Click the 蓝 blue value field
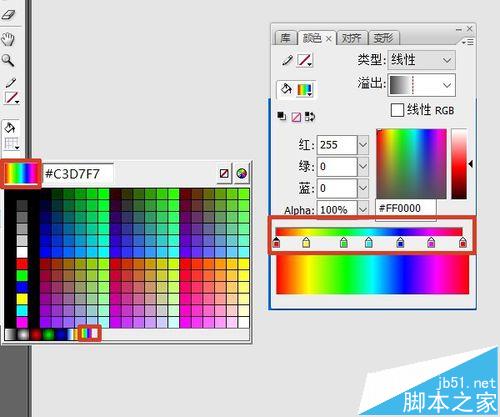 337,188
